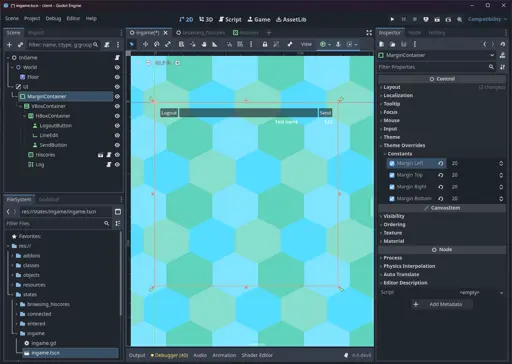Image resolution: width=512 pixels, height=364 pixels.
Task: Zoom in the canvas with the plus button
Action: tap(178, 63)
